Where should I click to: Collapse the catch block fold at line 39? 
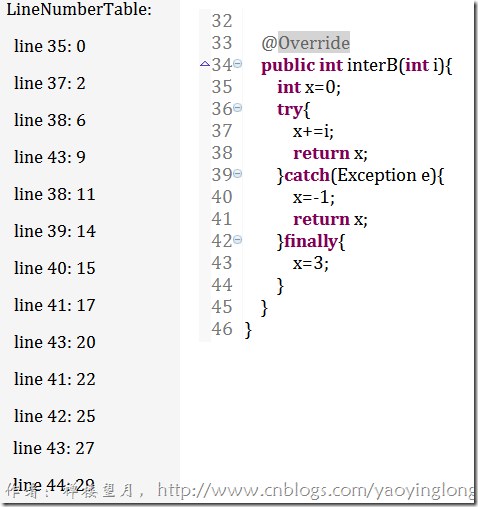(237, 174)
